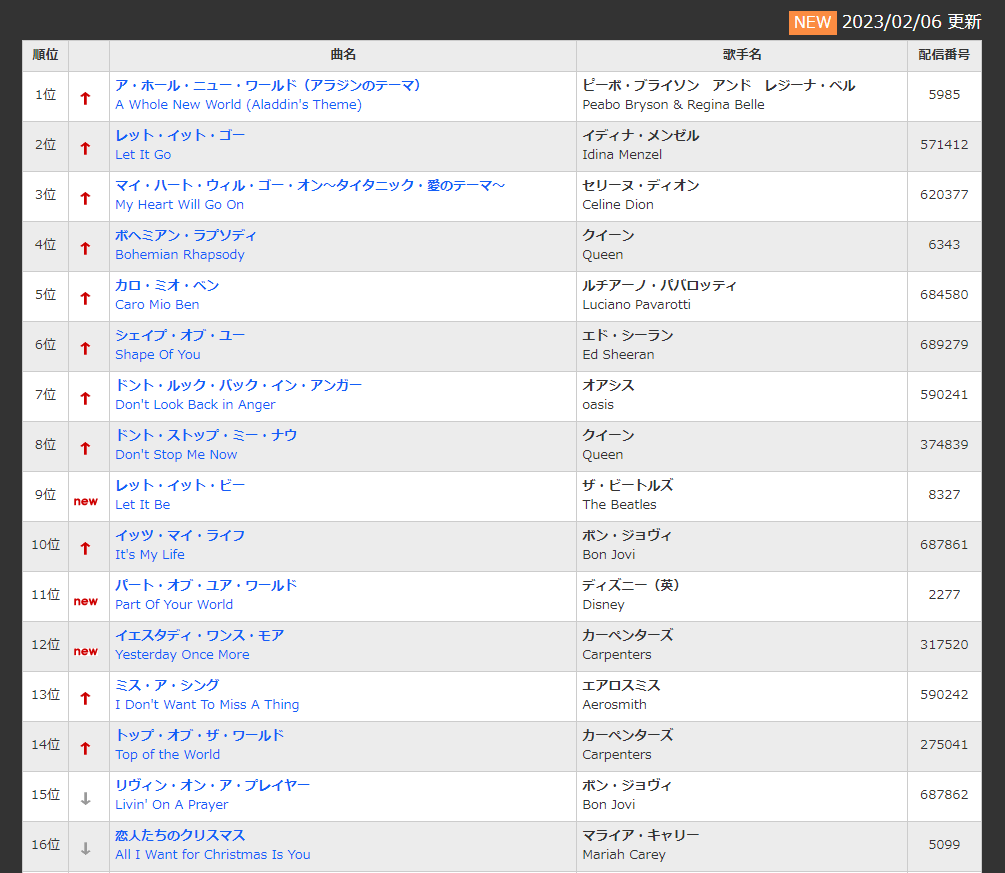The width and height of the screenshot is (1005, 873).
Task: Click artist name Idina Menzel
Action: [622, 154]
